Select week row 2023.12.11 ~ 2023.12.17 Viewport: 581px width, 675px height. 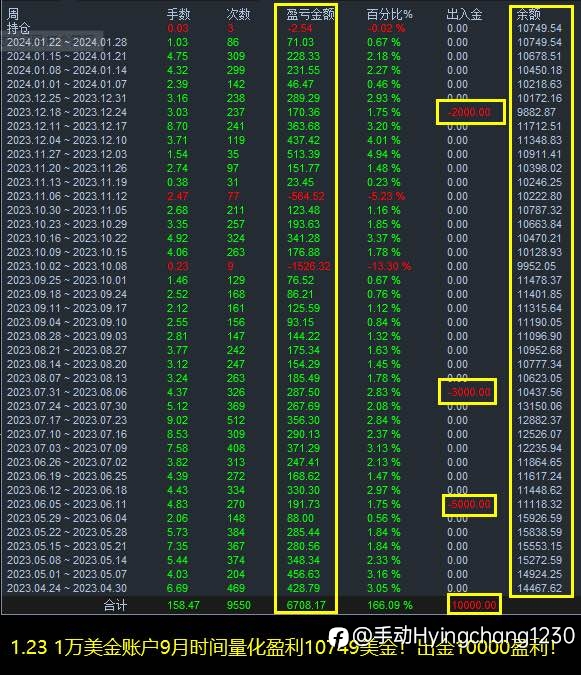[x=67, y=126]
